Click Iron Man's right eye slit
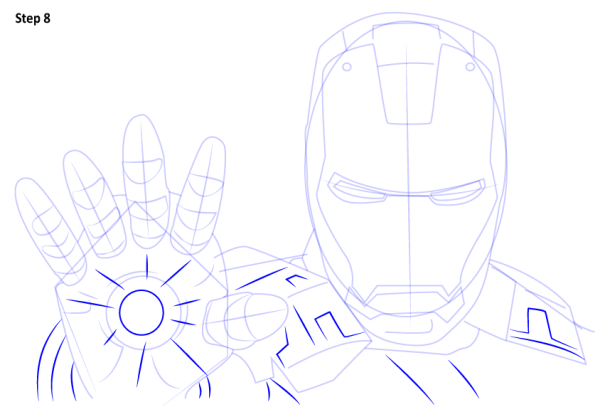 coord(457,190)
